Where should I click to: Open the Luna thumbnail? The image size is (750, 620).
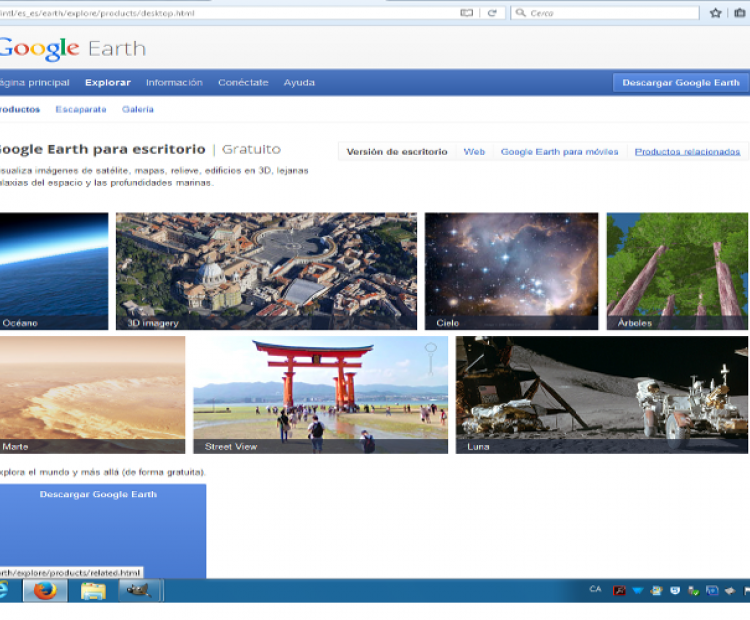[602, 395]
